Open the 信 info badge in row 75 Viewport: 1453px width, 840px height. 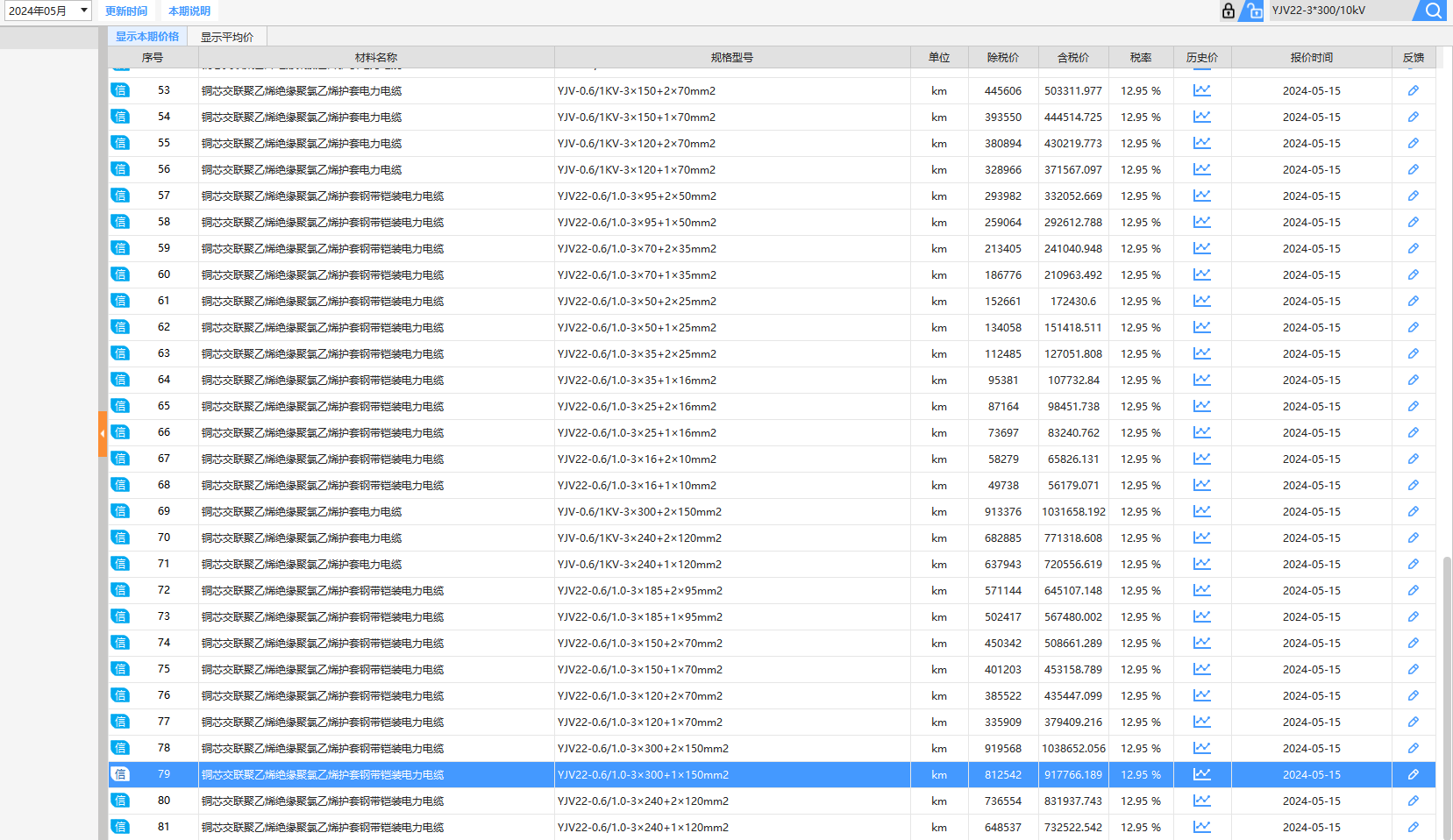click(x=120, y=669)
